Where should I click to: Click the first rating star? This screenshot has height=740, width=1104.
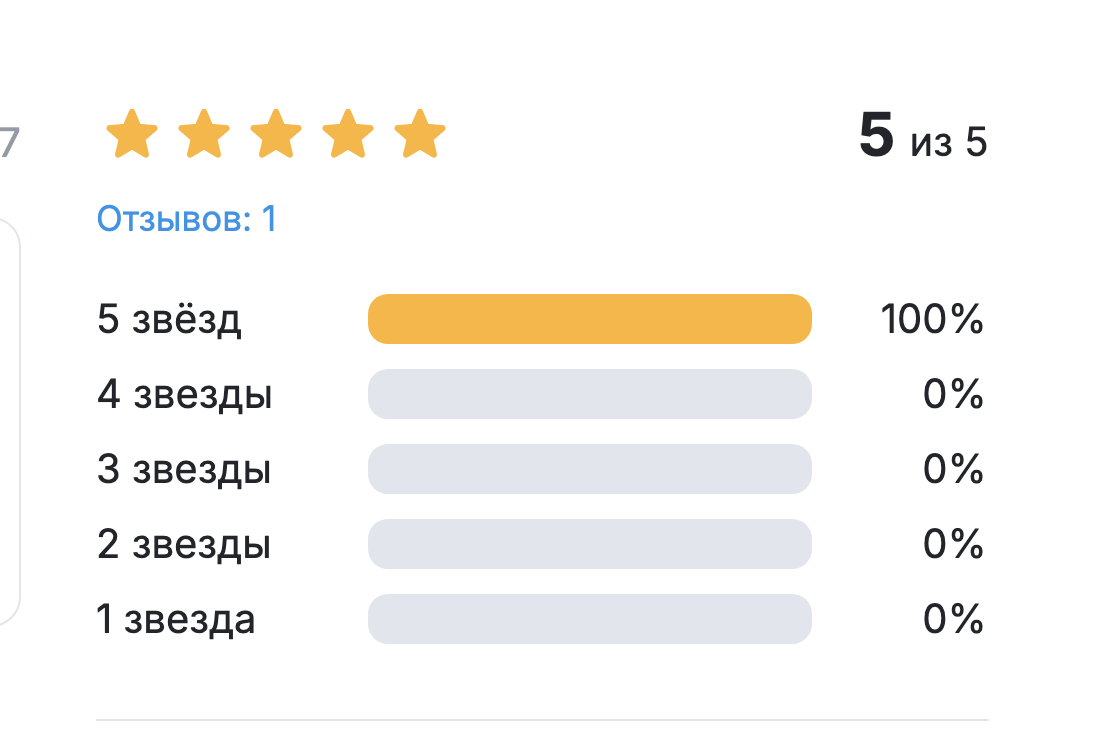[x=132, y=135]
